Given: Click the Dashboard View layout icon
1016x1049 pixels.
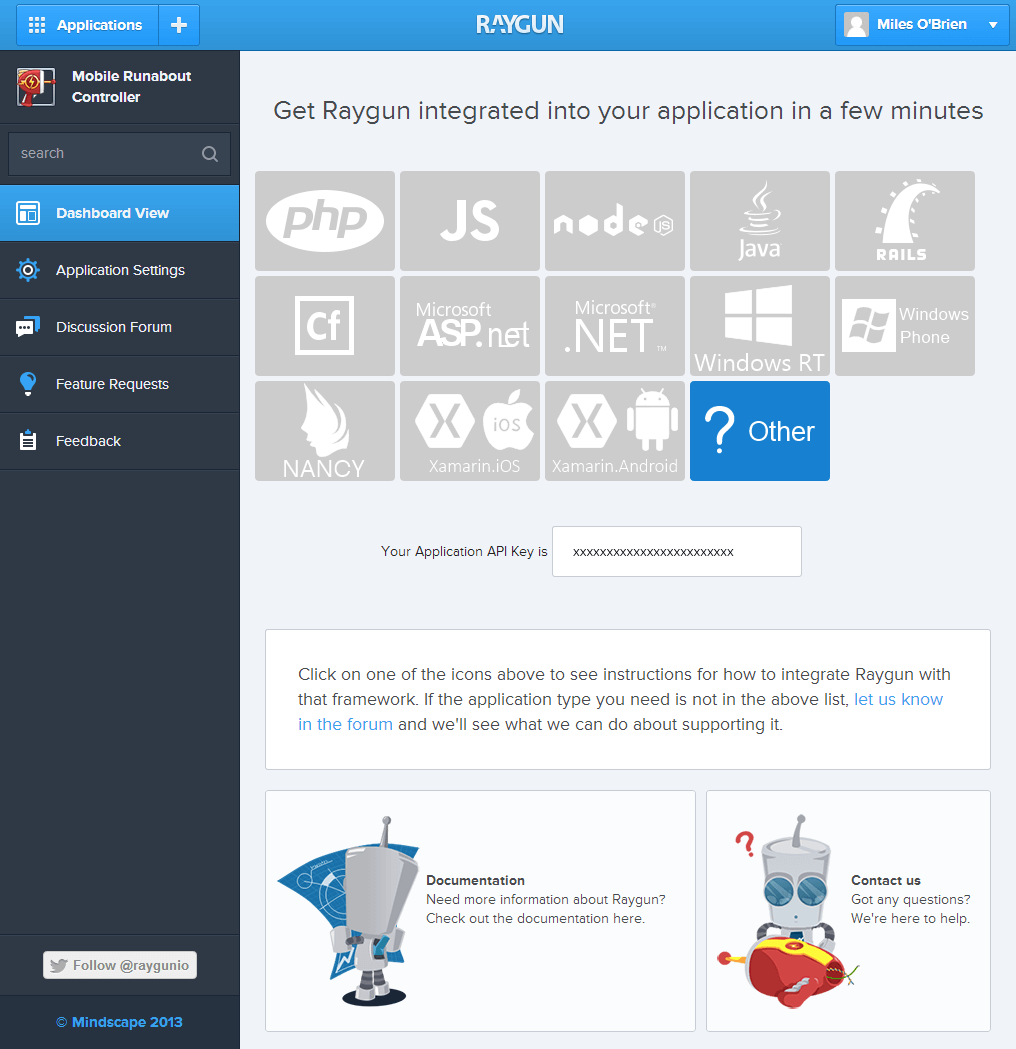Looking at the screenshot, I should [27, 213].
